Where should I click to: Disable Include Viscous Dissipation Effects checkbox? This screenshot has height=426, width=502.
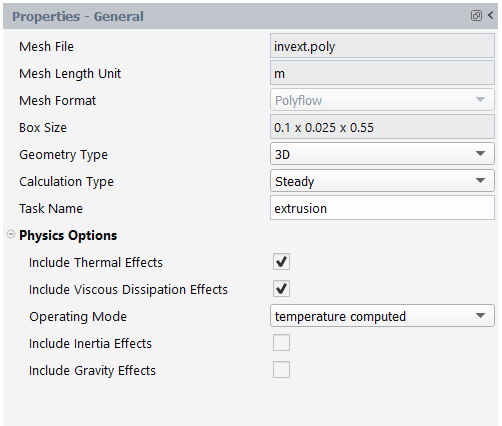[281, 289]
